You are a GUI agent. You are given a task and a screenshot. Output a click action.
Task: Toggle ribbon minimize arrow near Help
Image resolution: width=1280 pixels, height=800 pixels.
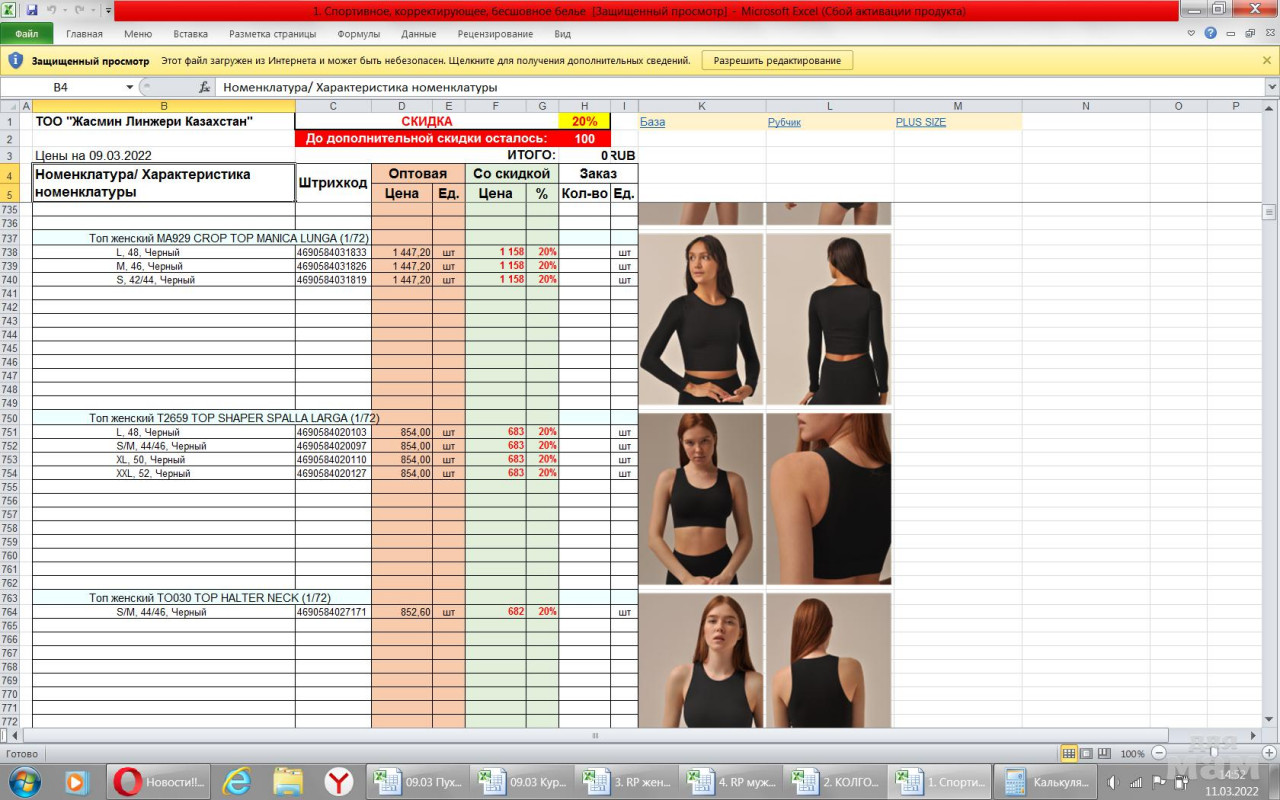(1191, 33)
